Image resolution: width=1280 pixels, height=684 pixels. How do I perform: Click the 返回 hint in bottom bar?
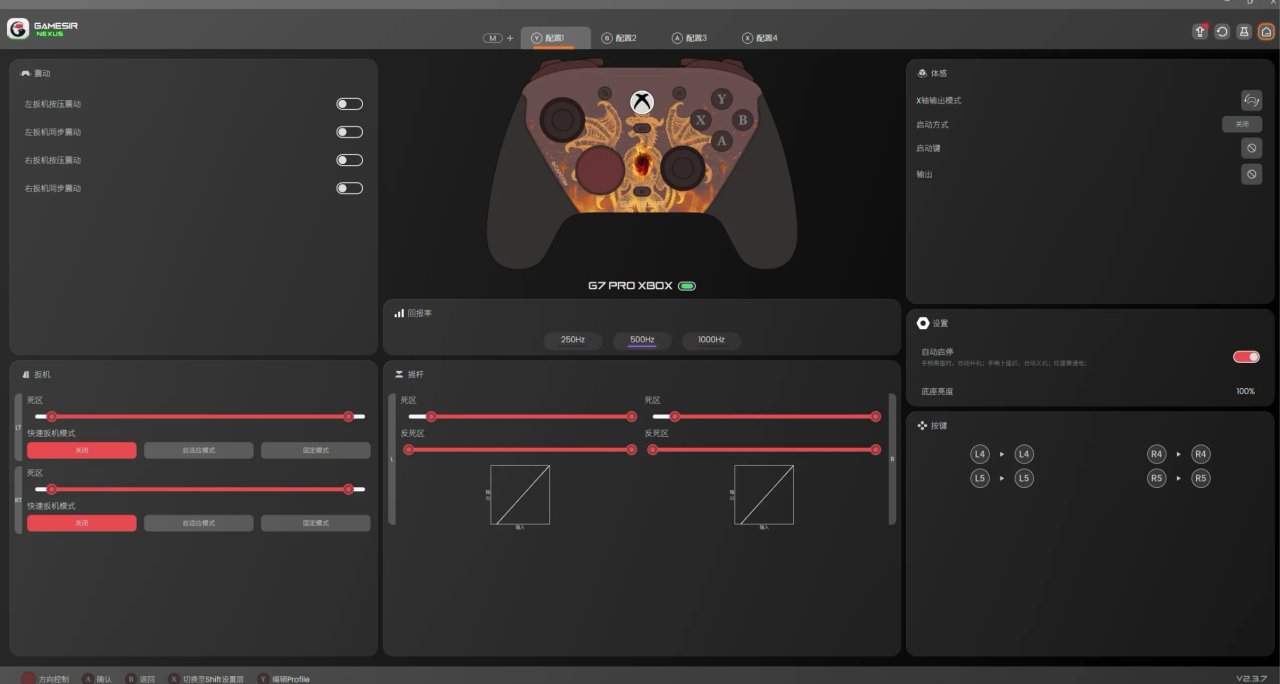(x=140, y=679)
